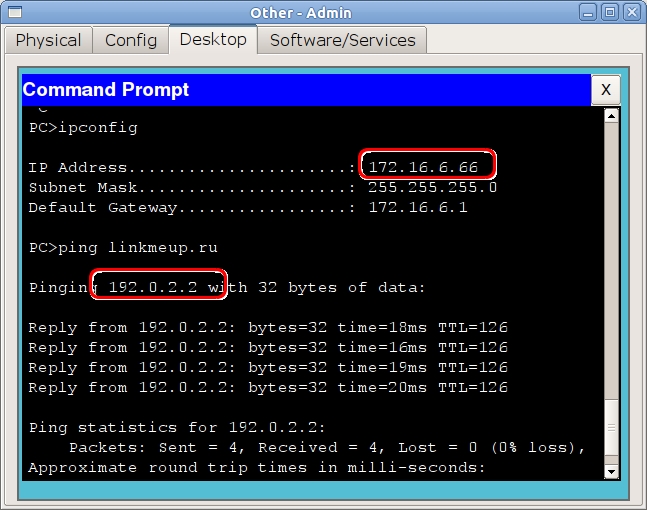Click the scrollbar up arrow

612,115
